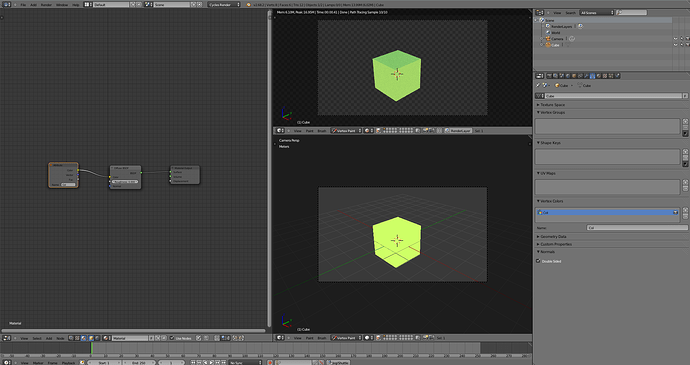Image resolution: width=690 pixels, height=365 pixels.
Task: Open Brush menu in upper viewport header
Action: pyautogui.click(x=322, y=131)
